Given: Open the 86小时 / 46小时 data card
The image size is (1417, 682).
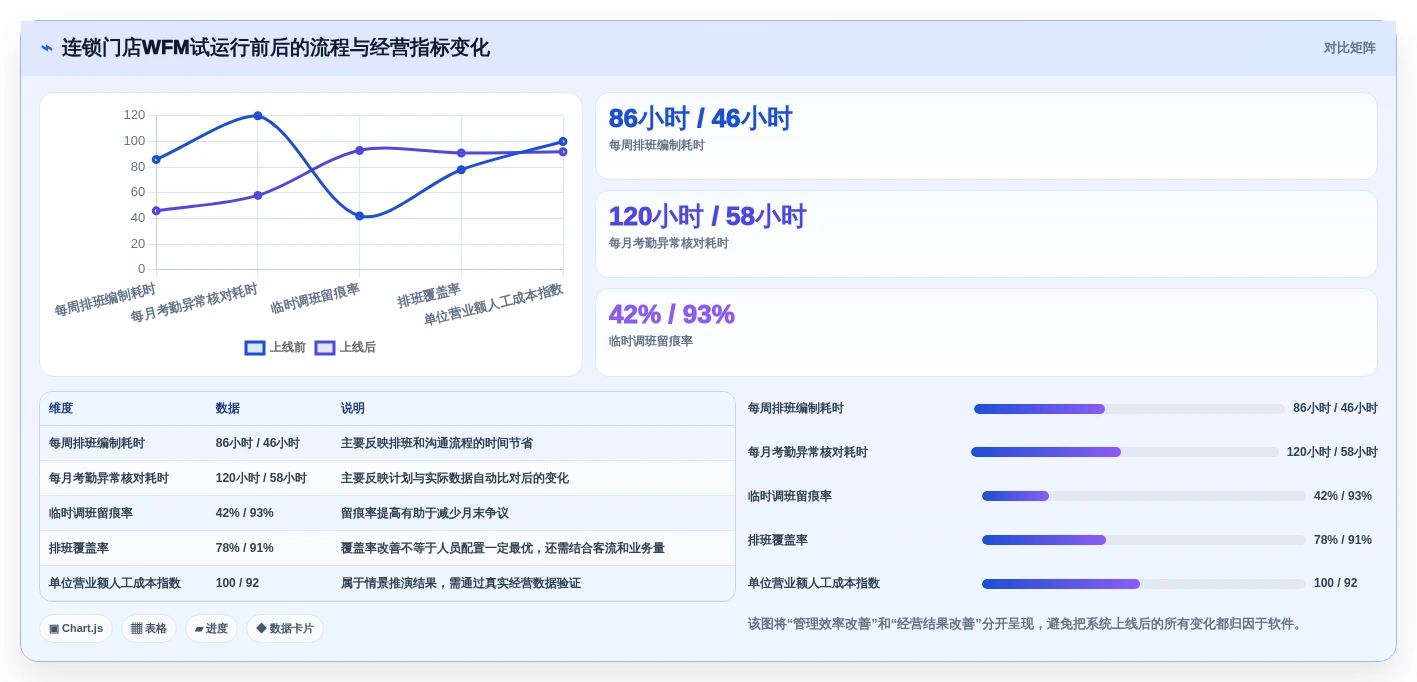Looking at the screenshot, I should click(x=986, y=136).
